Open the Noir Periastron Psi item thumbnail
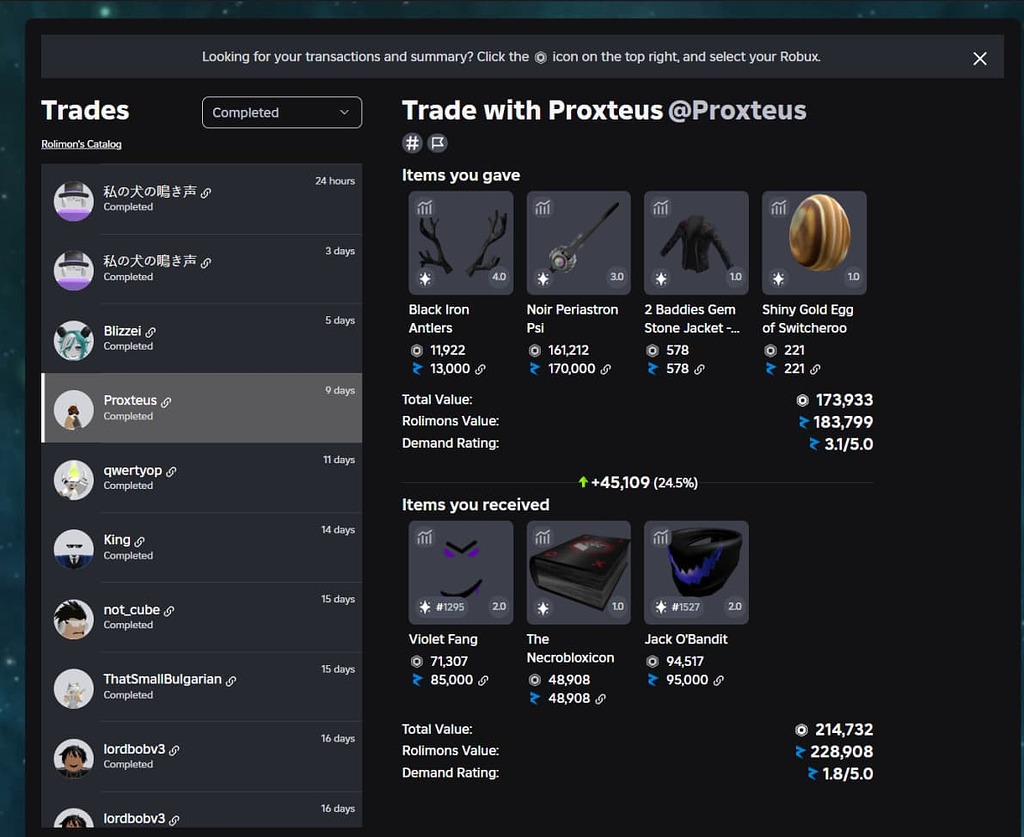Image resolution: width=1024 pixels, height=837 pixels. click(x=579, y=243)
